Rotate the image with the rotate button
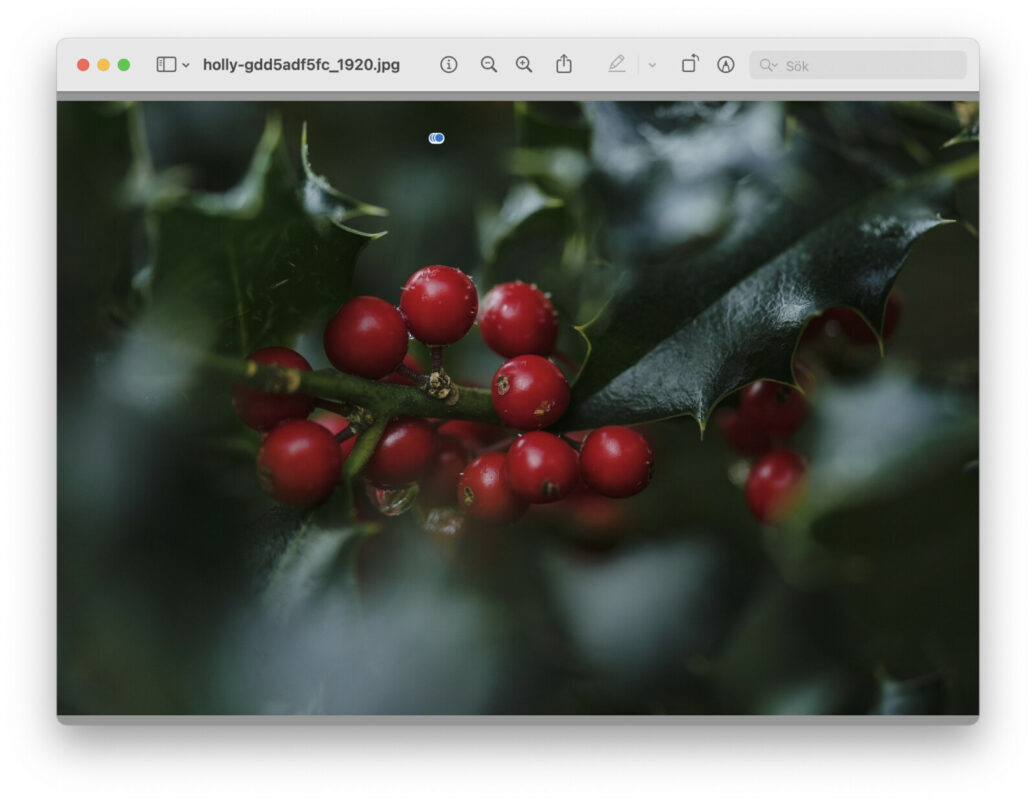 pyautogui.click(x=690, y=64)
